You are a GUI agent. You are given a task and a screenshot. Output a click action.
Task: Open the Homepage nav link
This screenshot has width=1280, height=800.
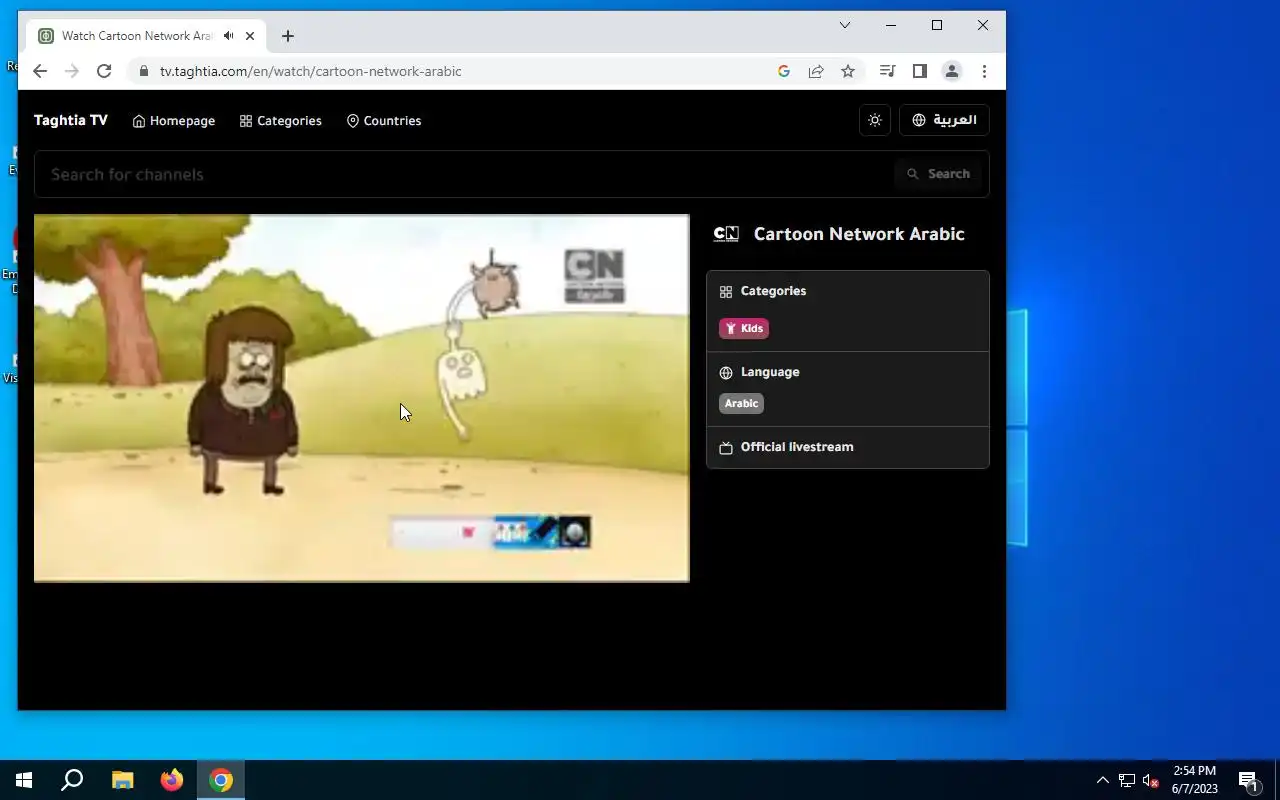173,121
